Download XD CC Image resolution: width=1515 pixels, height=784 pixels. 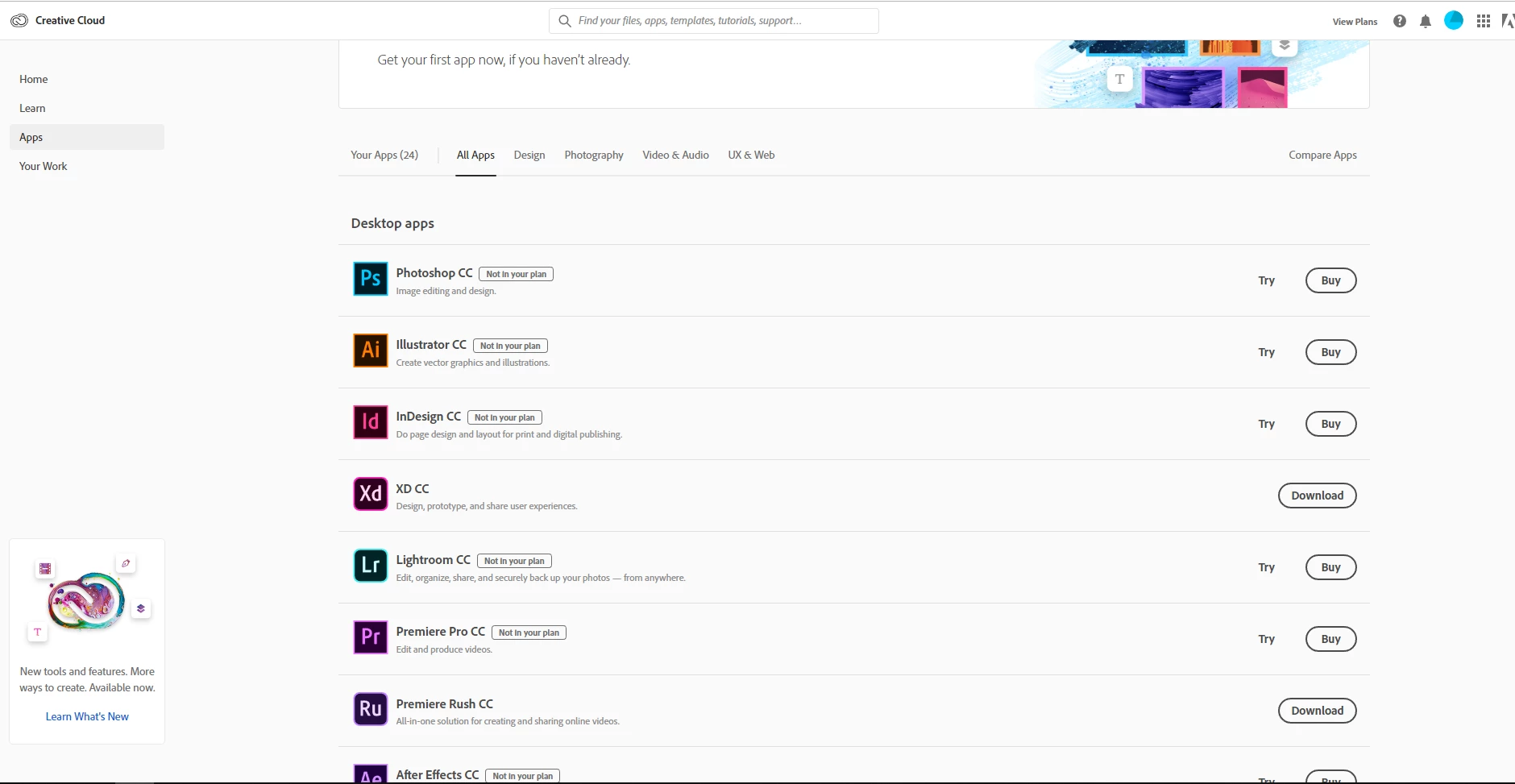point(1318,496)
